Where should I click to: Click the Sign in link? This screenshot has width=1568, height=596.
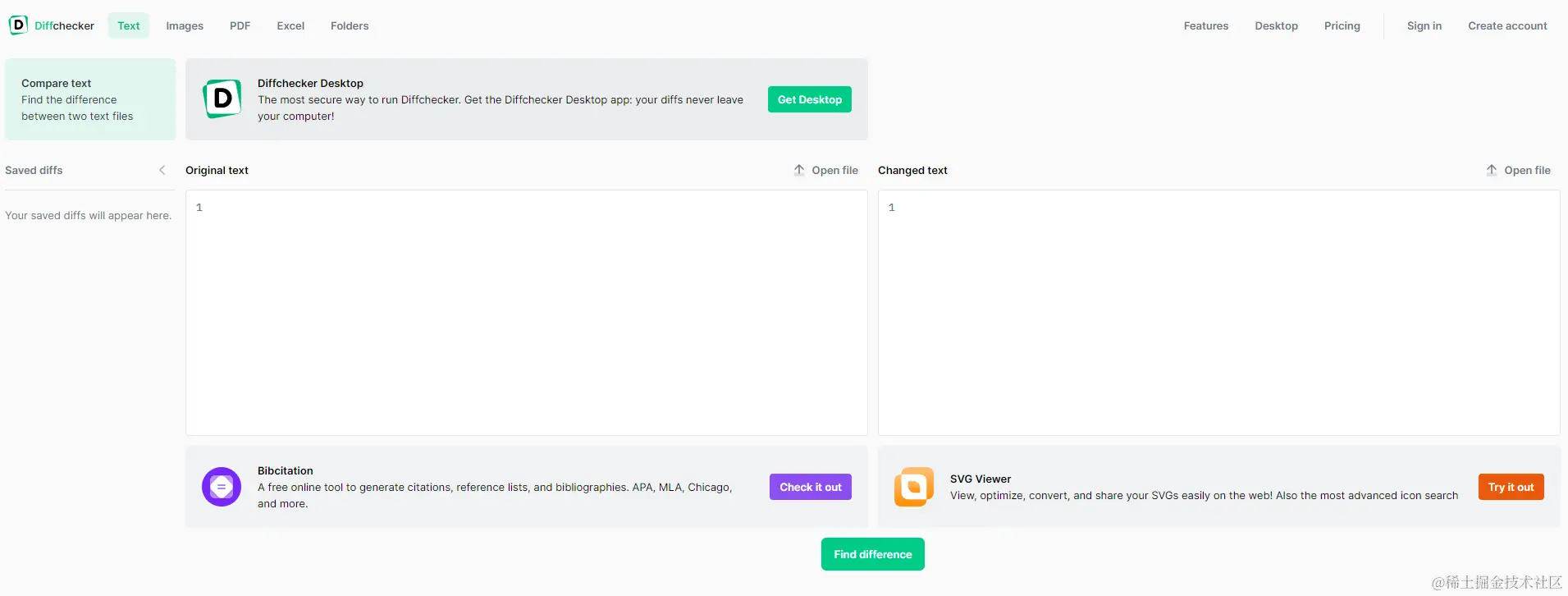[1424, 25]
